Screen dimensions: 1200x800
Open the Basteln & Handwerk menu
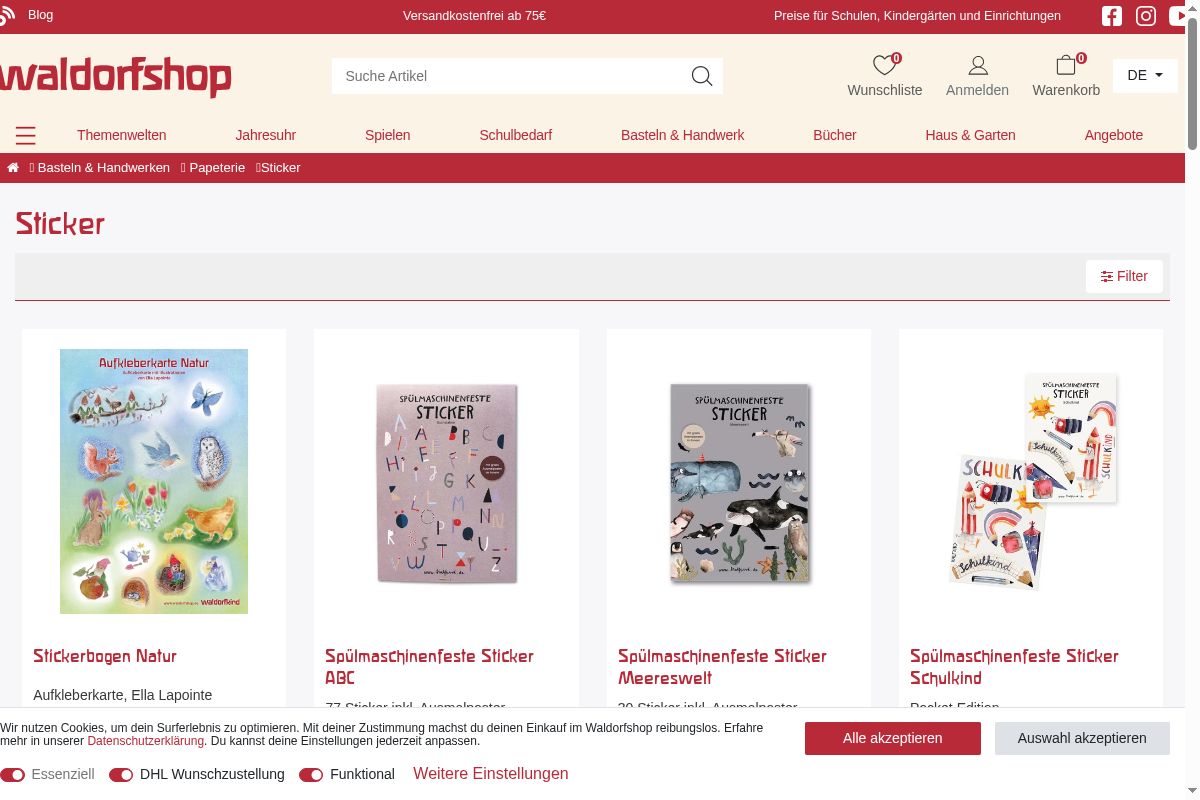(683, 135)
